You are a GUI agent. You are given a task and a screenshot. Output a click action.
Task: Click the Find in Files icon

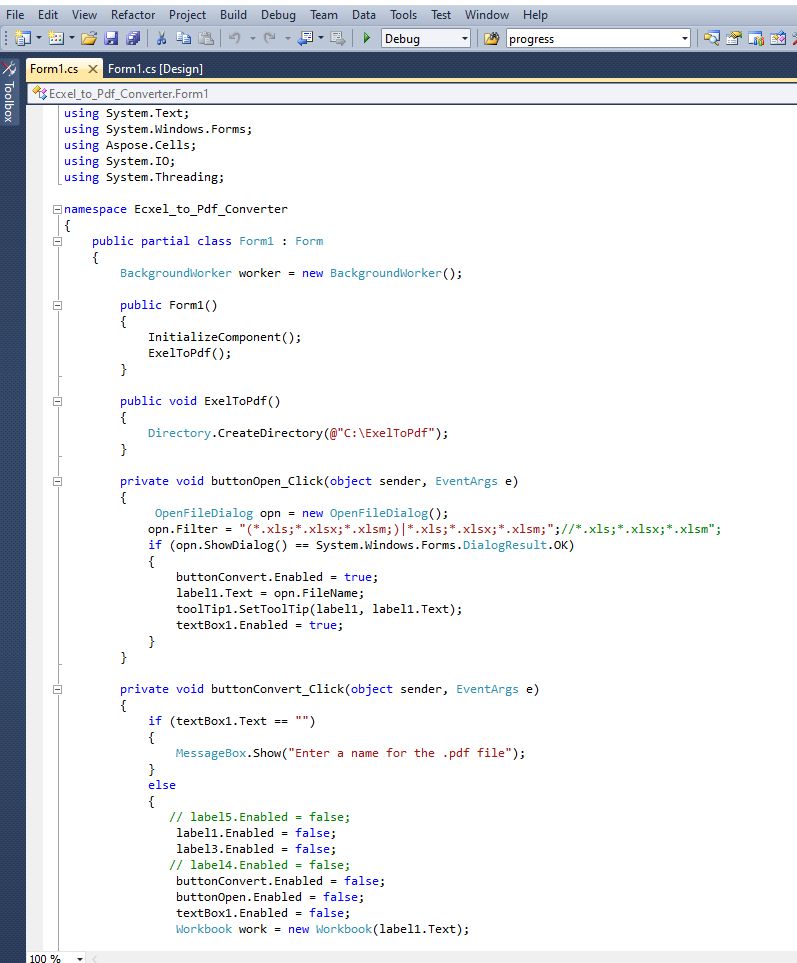491,39
